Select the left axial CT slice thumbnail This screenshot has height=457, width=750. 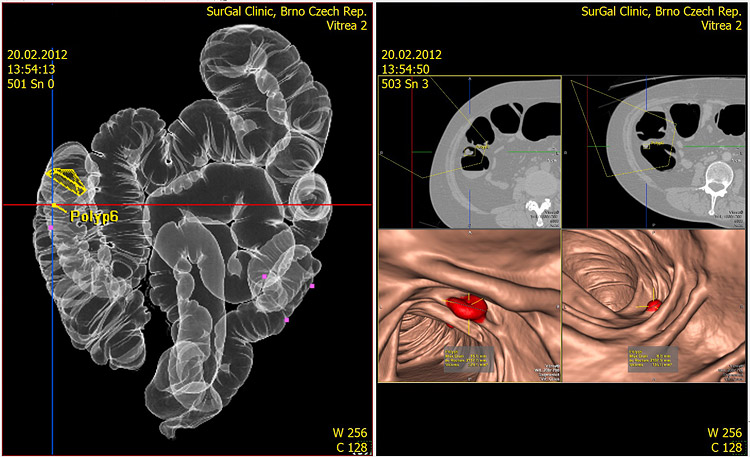click(470, 150)
